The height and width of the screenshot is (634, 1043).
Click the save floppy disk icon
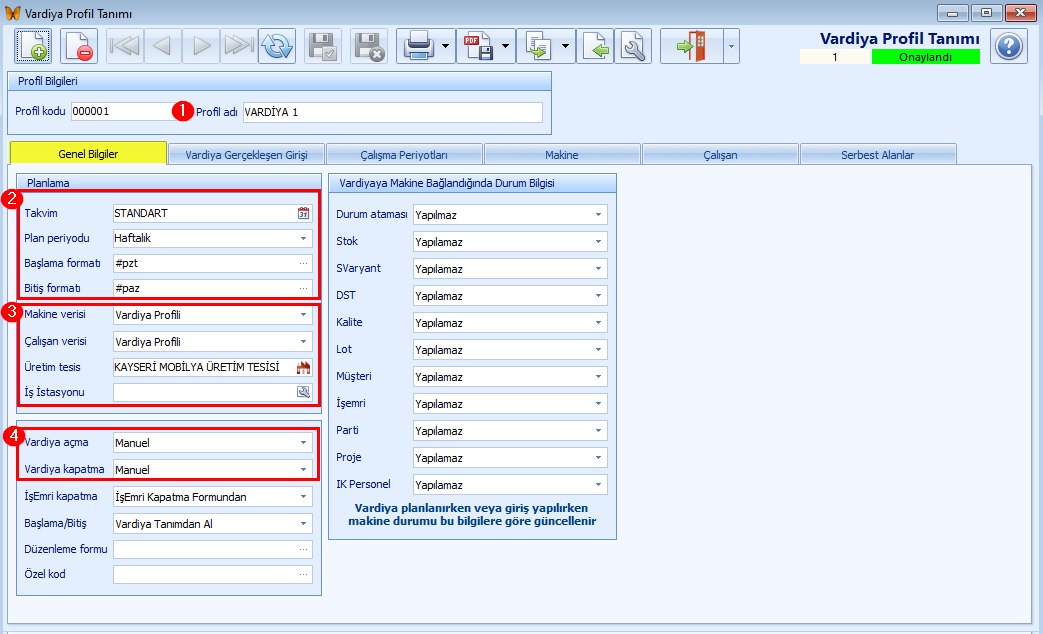tap(323, 47)
